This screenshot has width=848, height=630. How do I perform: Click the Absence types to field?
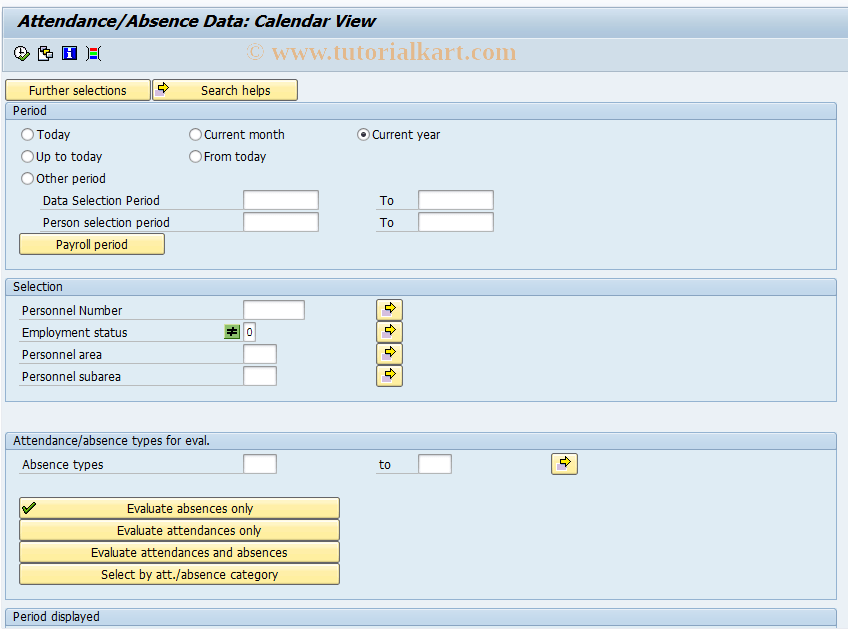point(435,465)
